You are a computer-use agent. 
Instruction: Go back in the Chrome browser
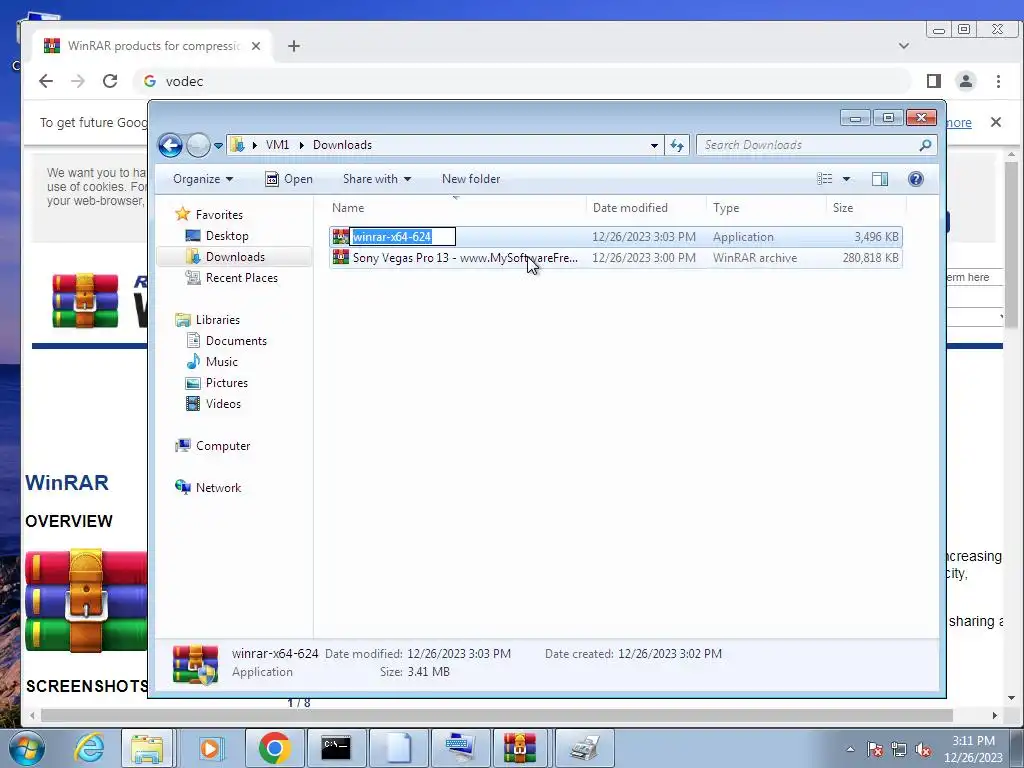pyautogui.click(x=46, y=81)
